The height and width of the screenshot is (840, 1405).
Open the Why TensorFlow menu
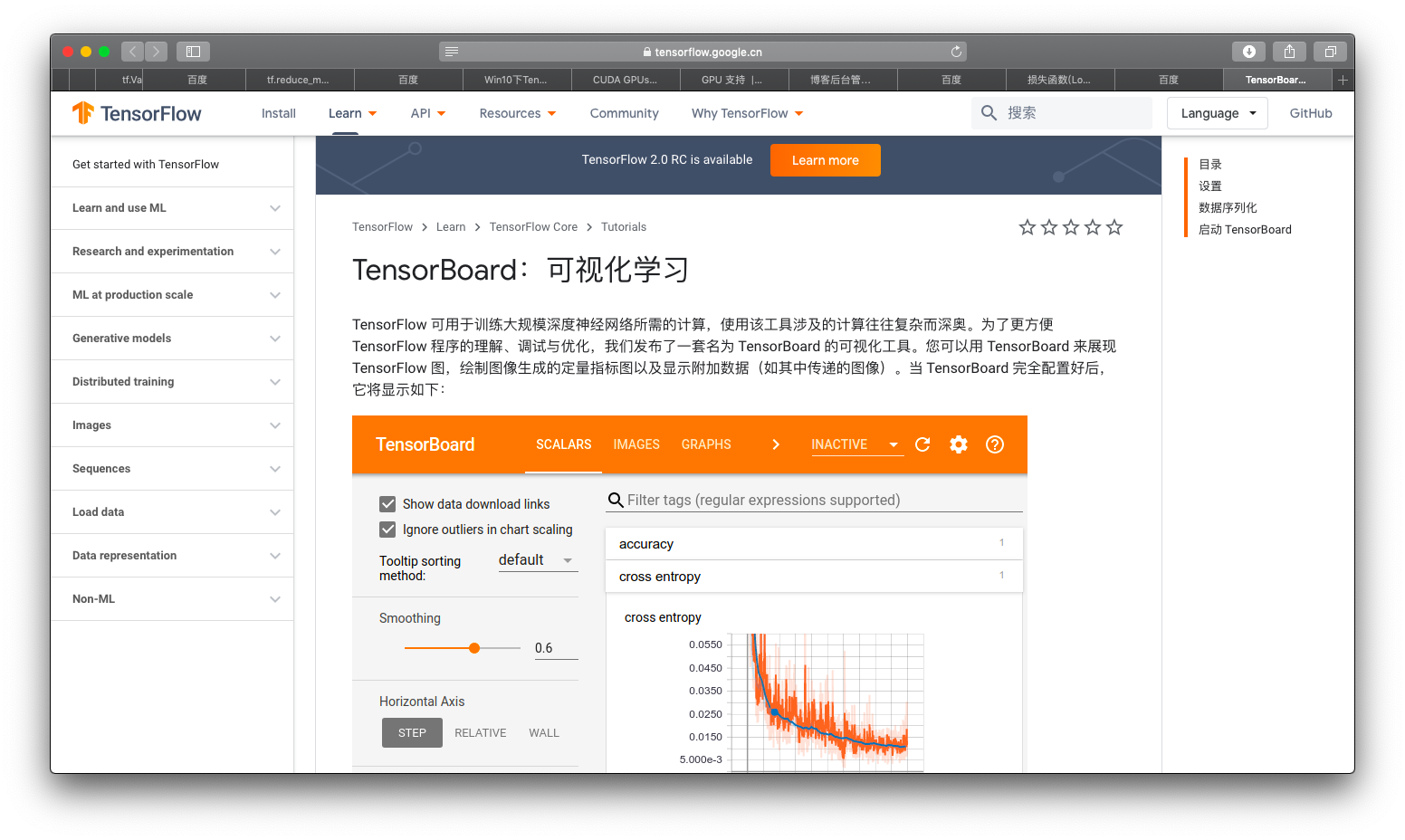[x=747, y=113]
